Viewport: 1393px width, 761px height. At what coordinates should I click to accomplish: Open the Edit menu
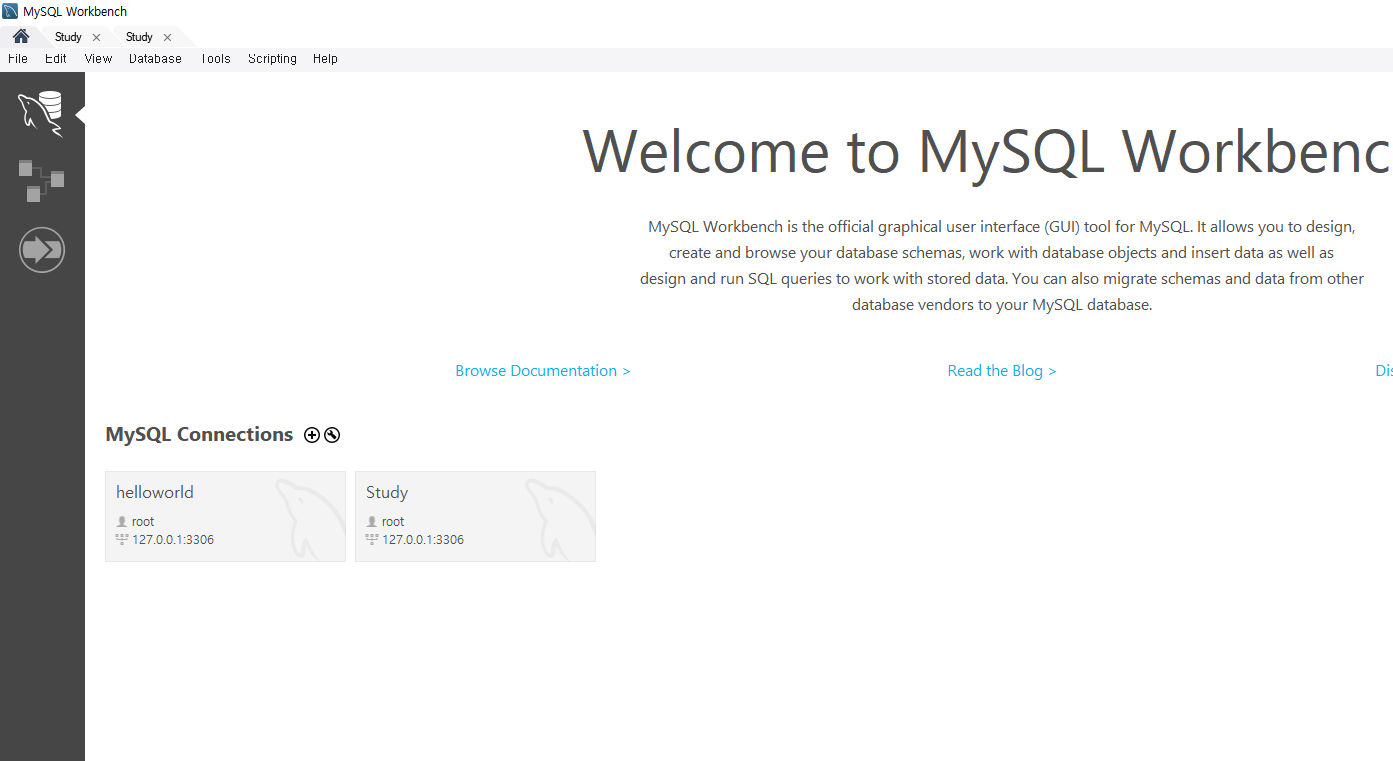(56, 59)
